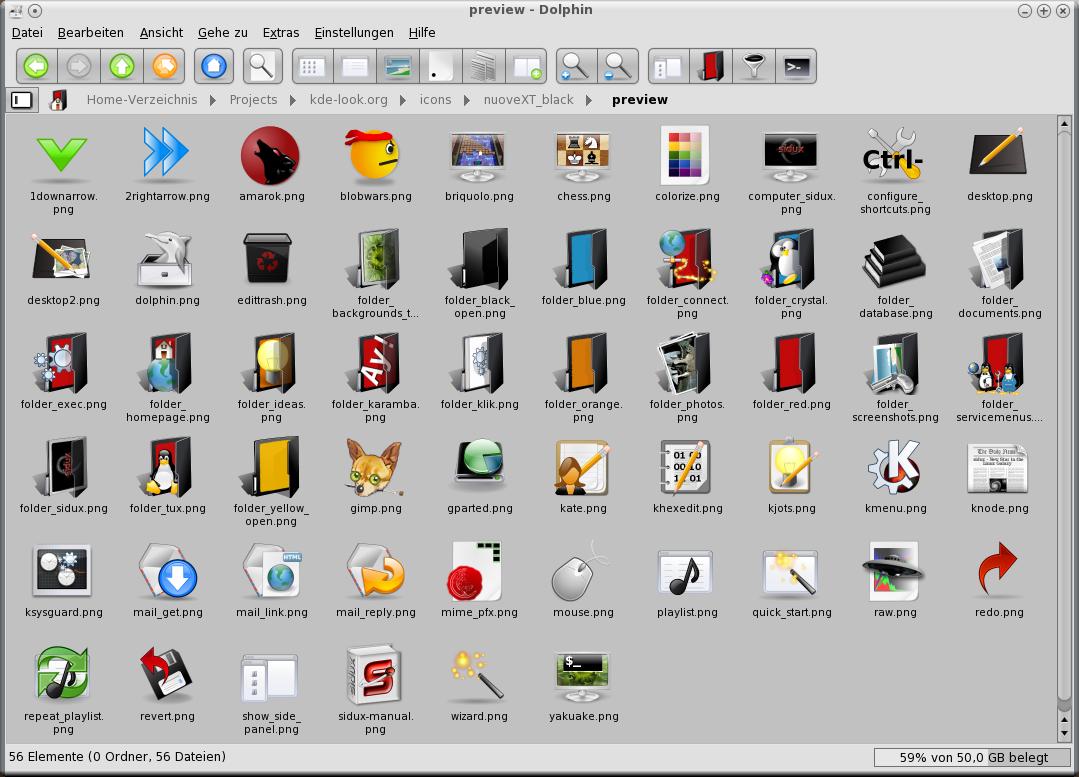The height and width of the screenshot is (777, 1079).
Task: Expand arrow after icons breadcrumb
Action: coord(467,100)
